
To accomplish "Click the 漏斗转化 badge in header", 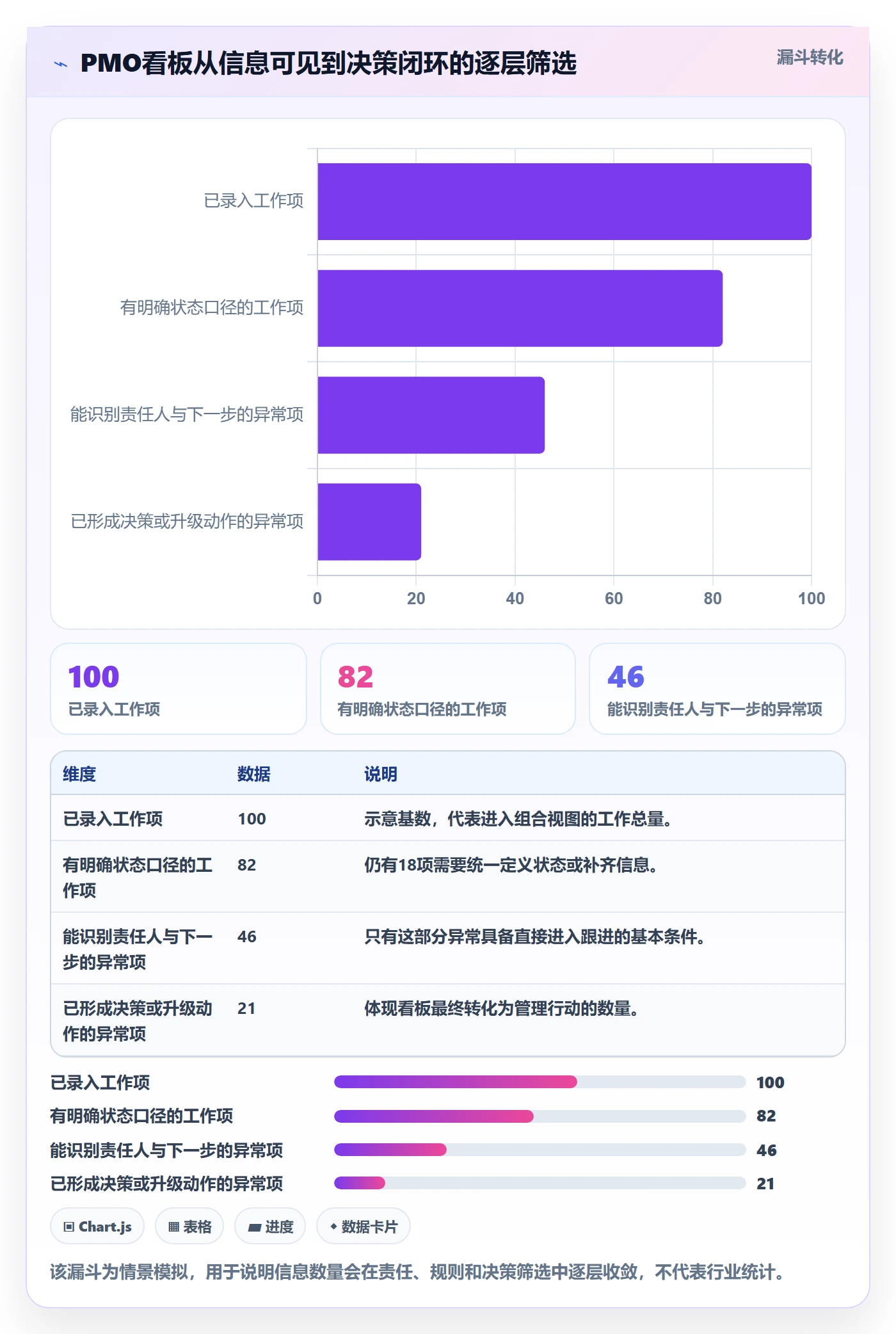I will [x=810, y=58].
